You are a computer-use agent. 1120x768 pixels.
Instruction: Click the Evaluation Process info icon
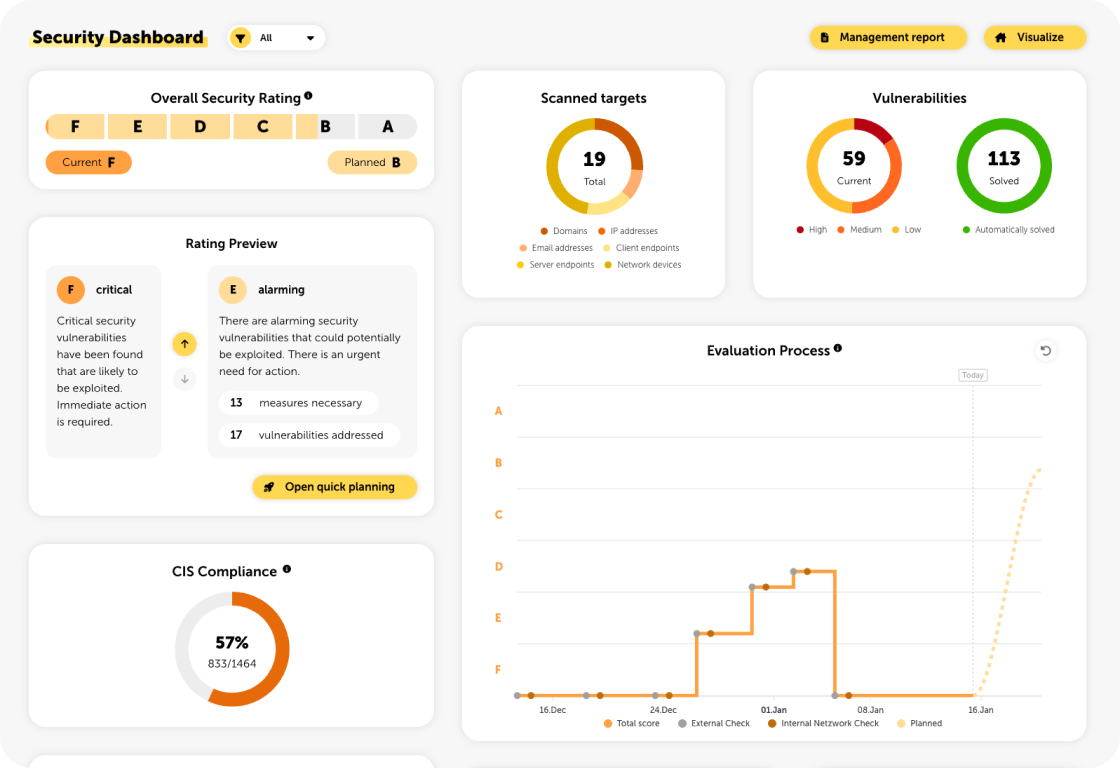(x=838, y=348)
